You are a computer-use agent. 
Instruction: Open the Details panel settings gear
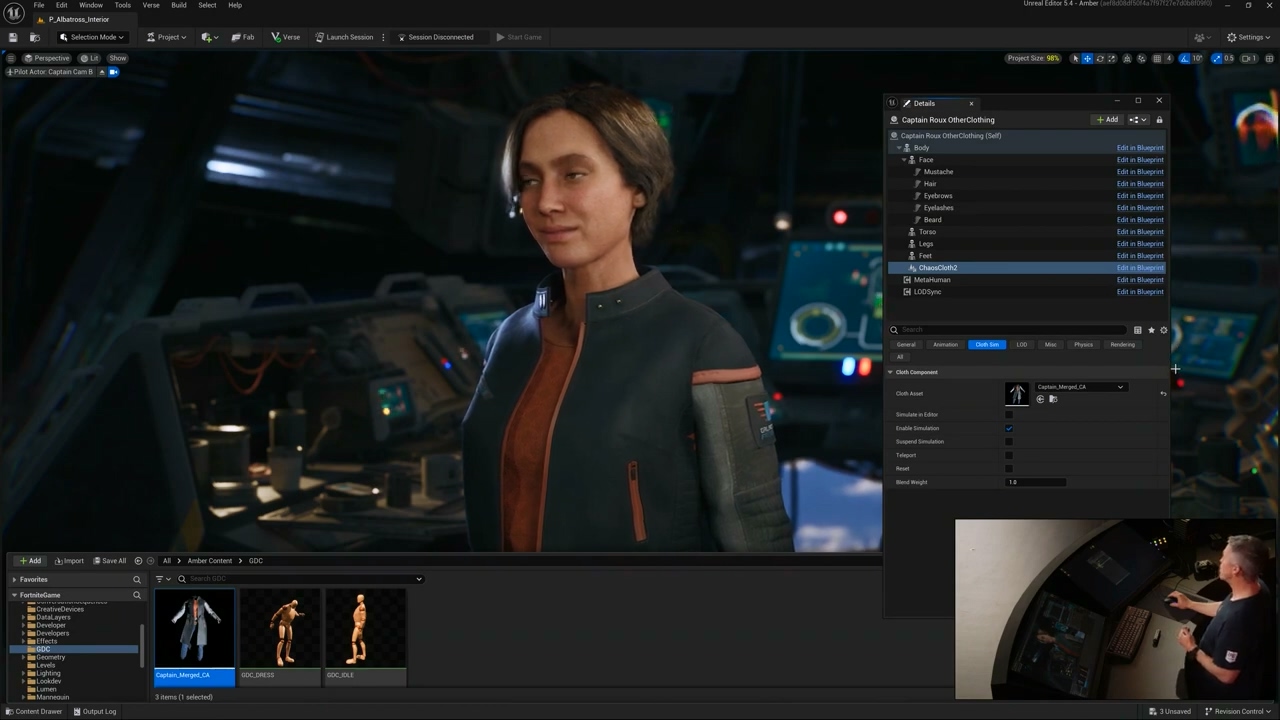[1163, 330]
